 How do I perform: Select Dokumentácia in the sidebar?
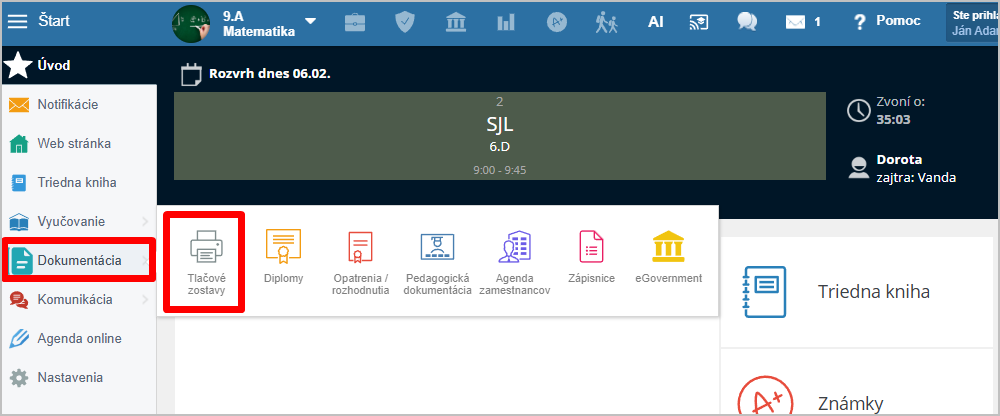tap(79, 260)
